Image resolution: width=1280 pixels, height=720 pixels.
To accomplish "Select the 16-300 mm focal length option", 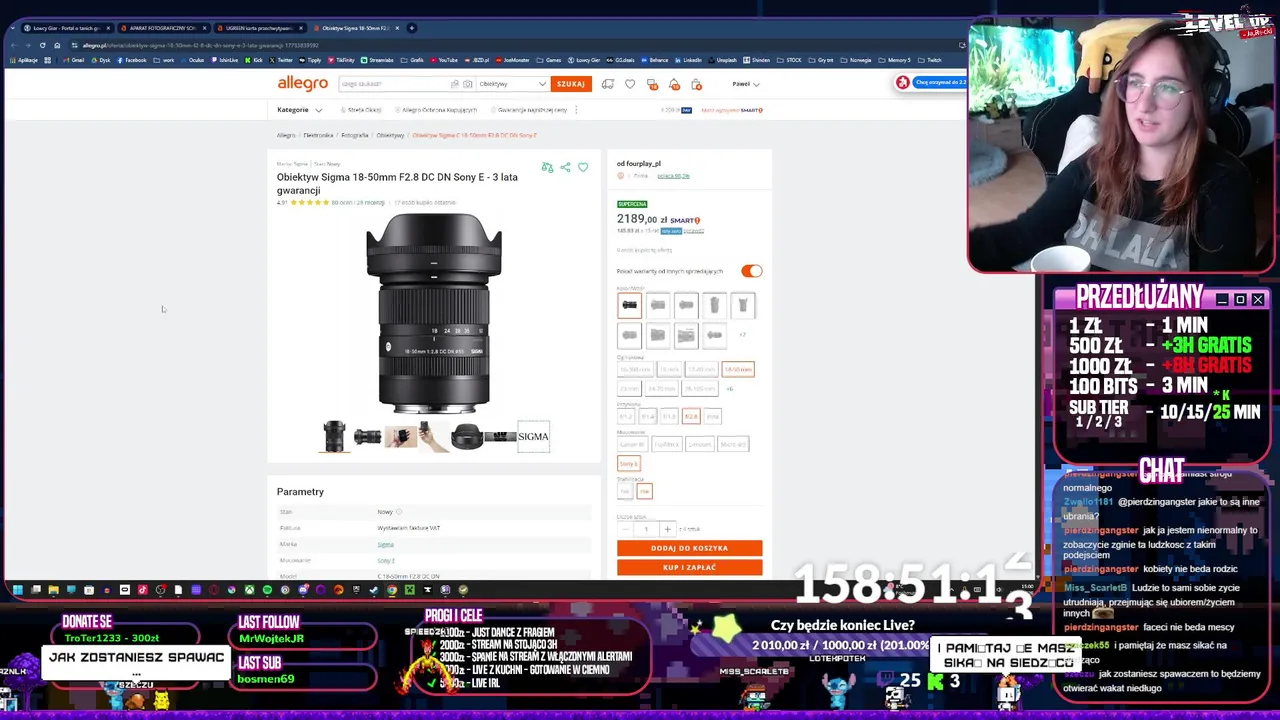I will click(634, 369).
